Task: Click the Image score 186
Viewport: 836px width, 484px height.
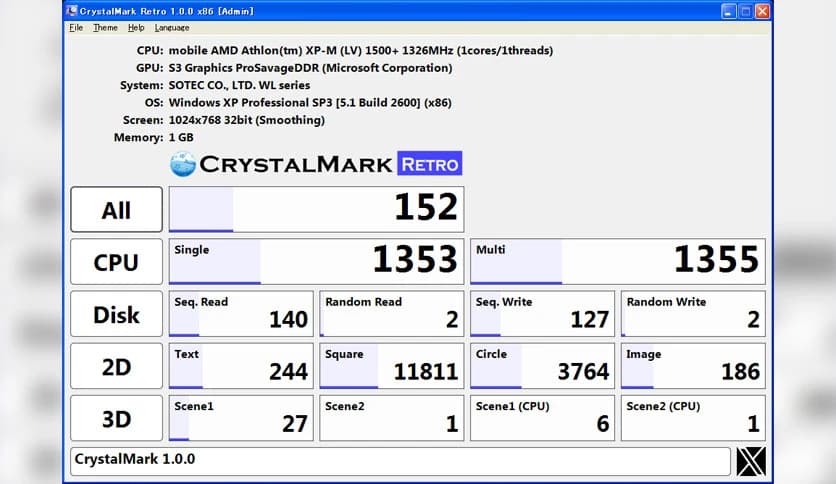Action: [x=693, y=366]
